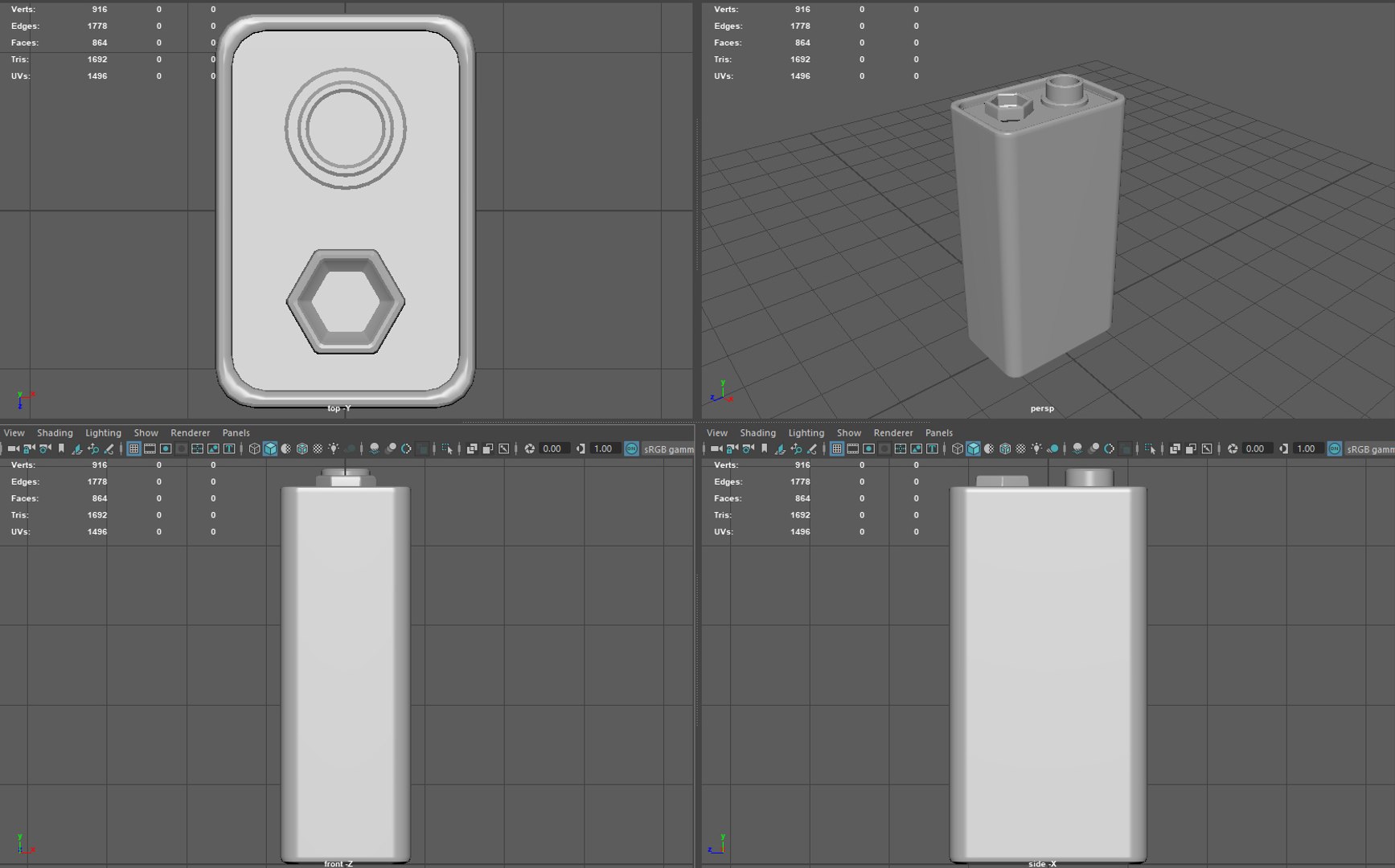The image size is (1395, 868).
Task: Click Isolate Select icon in front panel toolbar
Action: [x=446, y=448]
